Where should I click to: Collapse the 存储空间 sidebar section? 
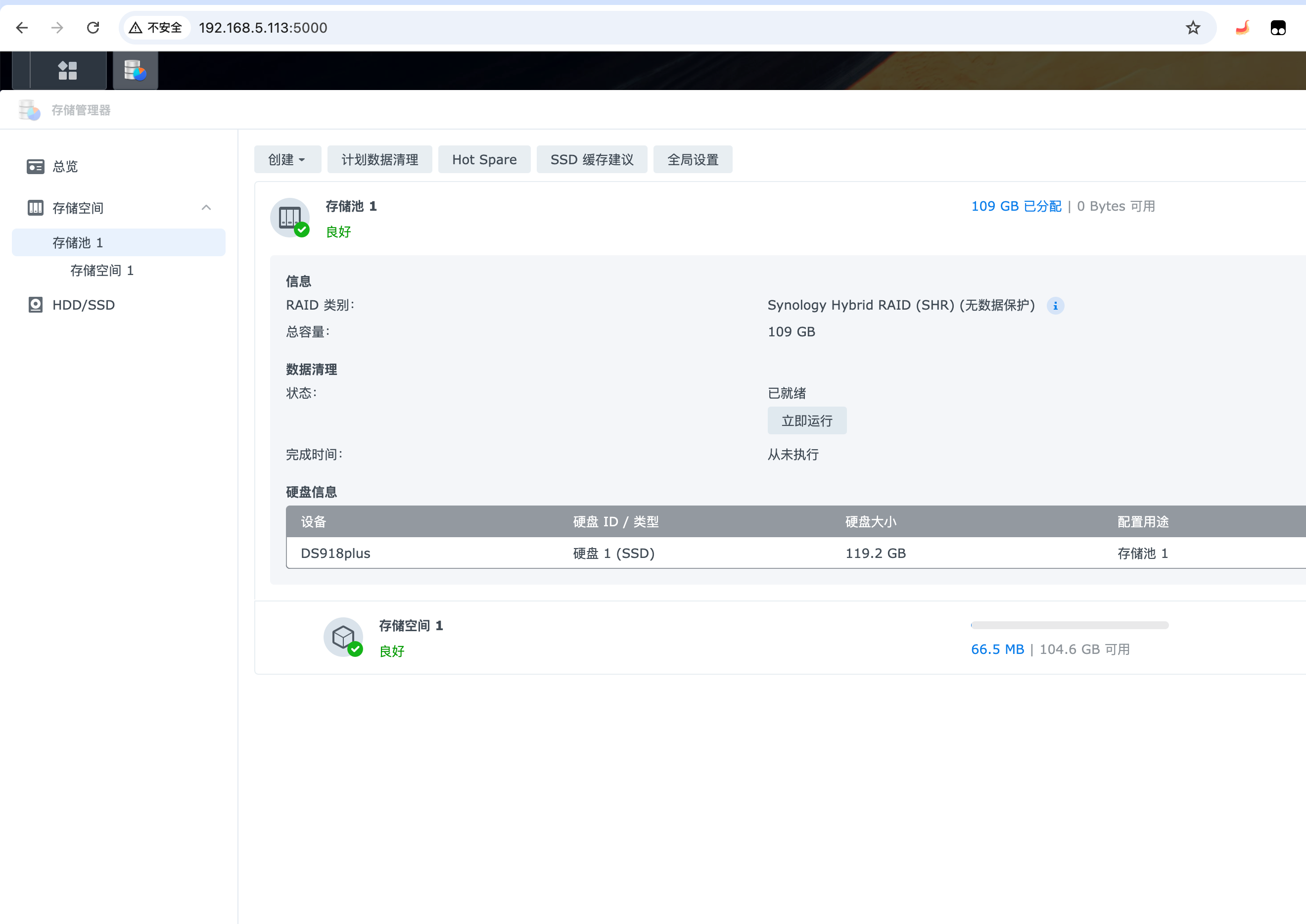click(207, 208)
